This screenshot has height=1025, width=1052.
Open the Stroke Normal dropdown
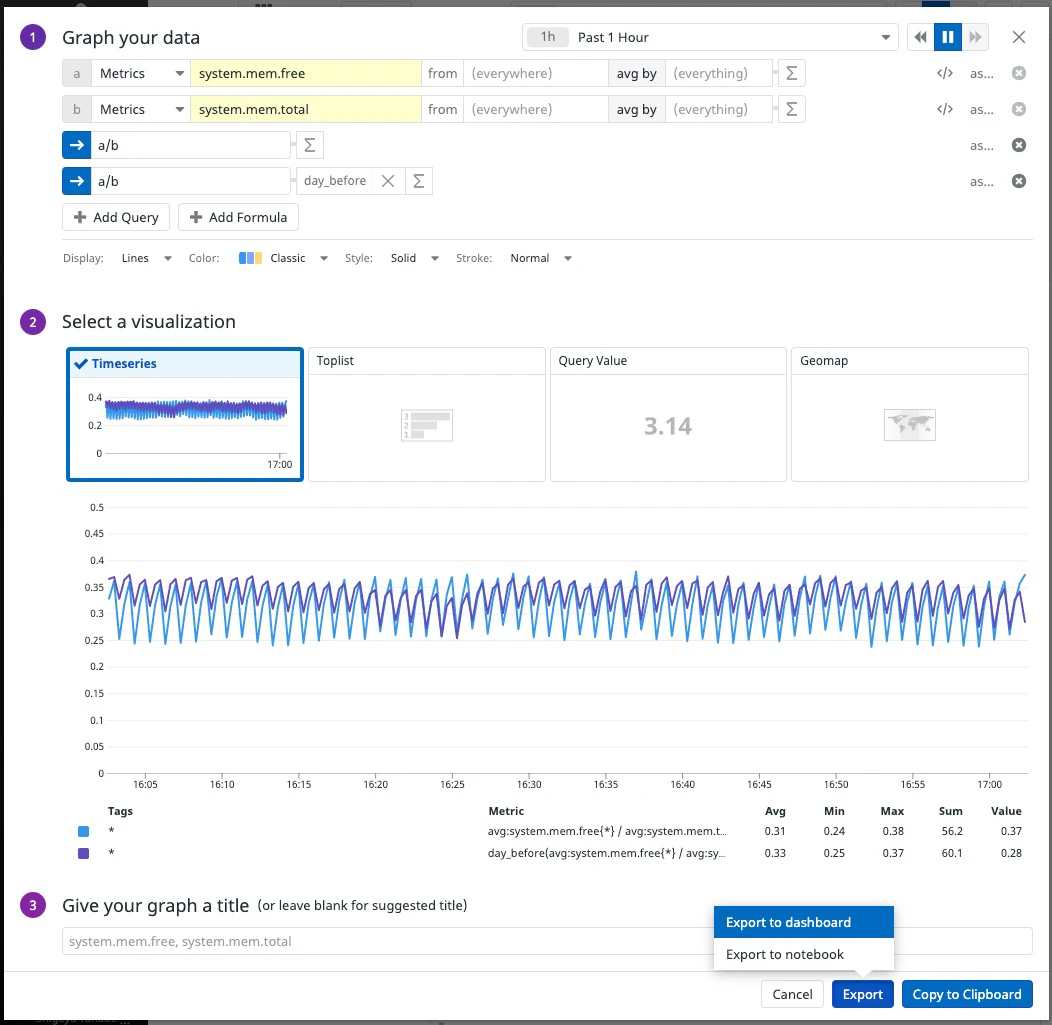(x=540, y=258)
